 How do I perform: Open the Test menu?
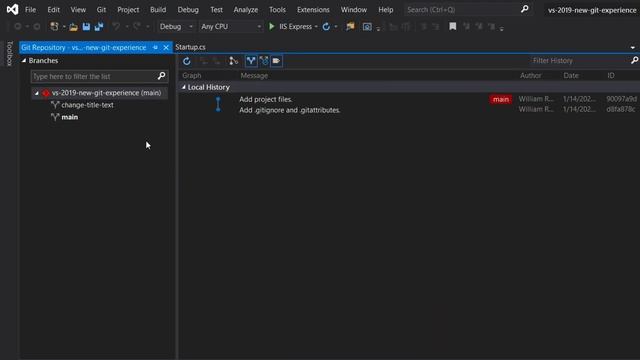pyautogui.click(x=216, y=9)
